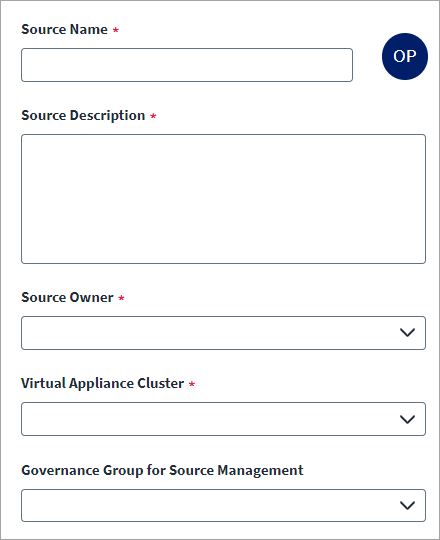Expand Governance Group for Source Management dropdown

223,505
